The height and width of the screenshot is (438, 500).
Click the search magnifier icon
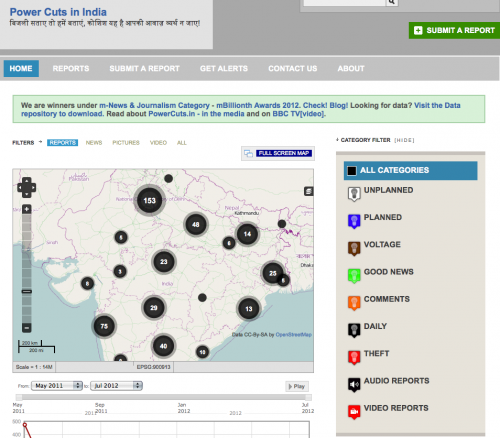392,2
